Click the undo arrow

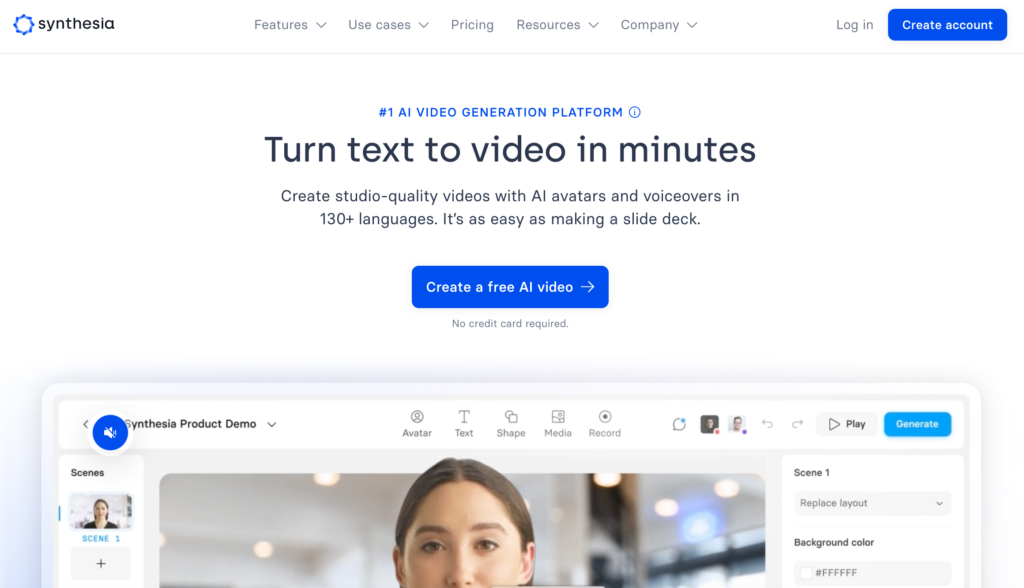[767, 424]
